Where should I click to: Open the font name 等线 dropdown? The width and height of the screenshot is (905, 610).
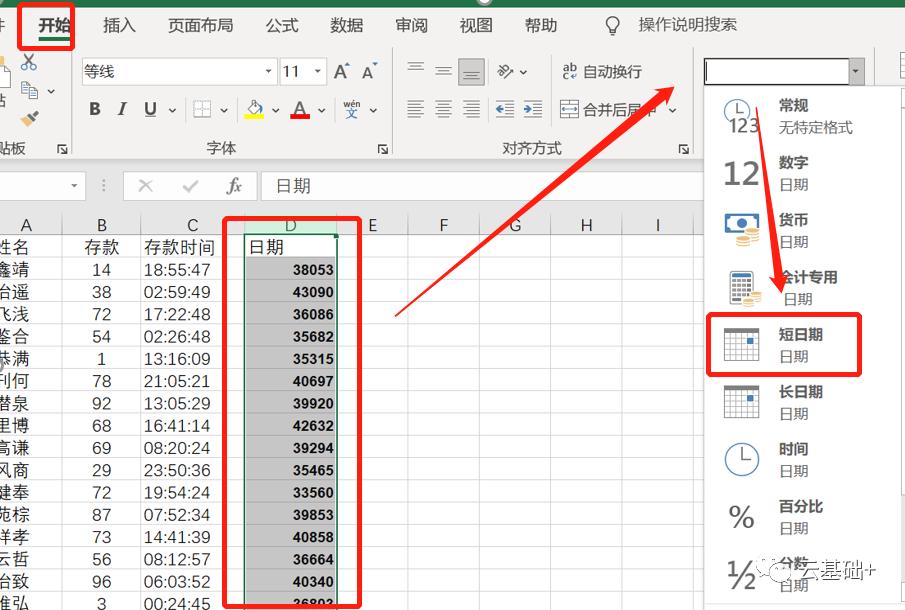click(x=266, y=71)
